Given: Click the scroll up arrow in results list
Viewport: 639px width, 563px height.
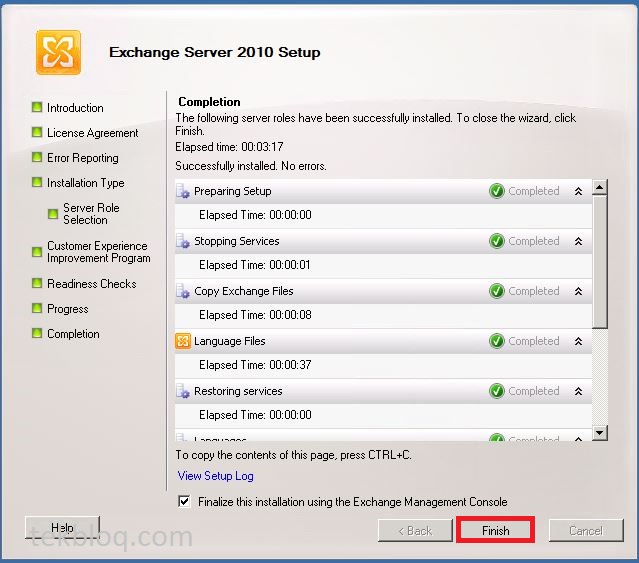Looking at the screenshot, I should pos(600,187).
